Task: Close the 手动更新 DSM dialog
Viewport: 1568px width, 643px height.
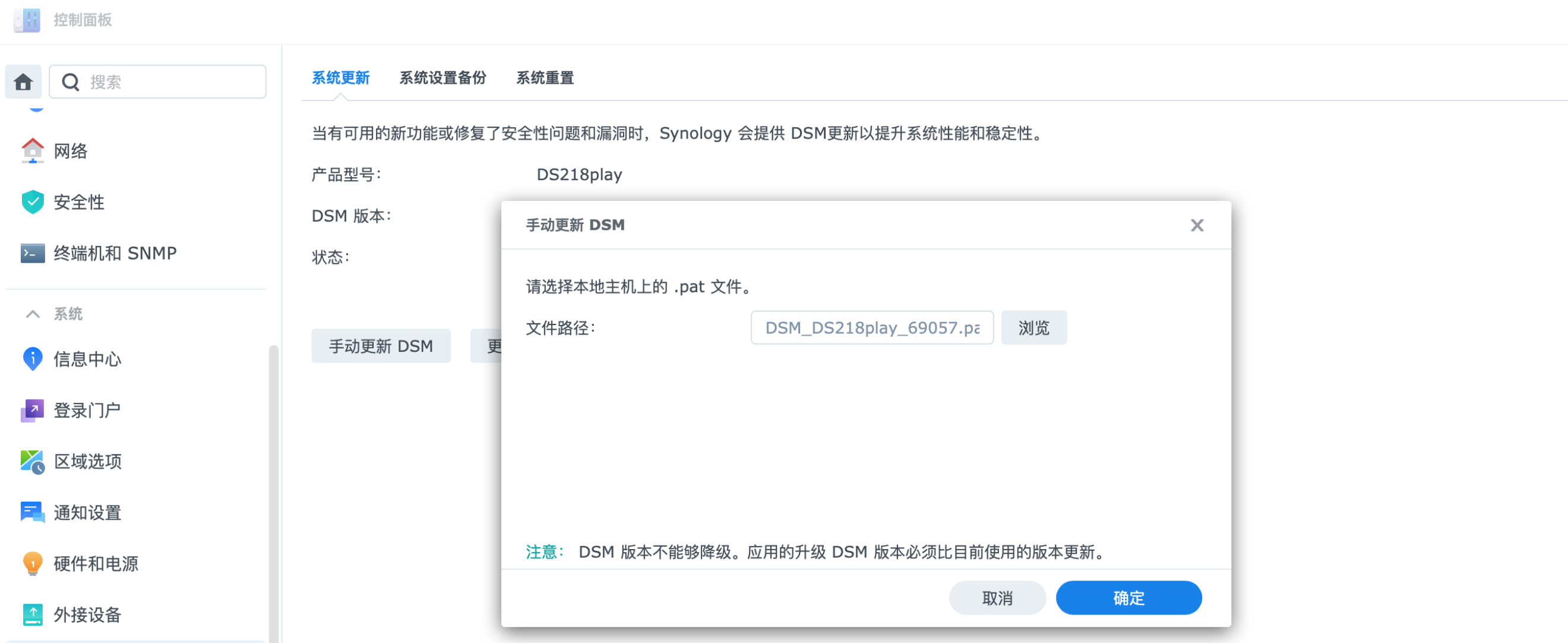Action: click(1197, 225)
